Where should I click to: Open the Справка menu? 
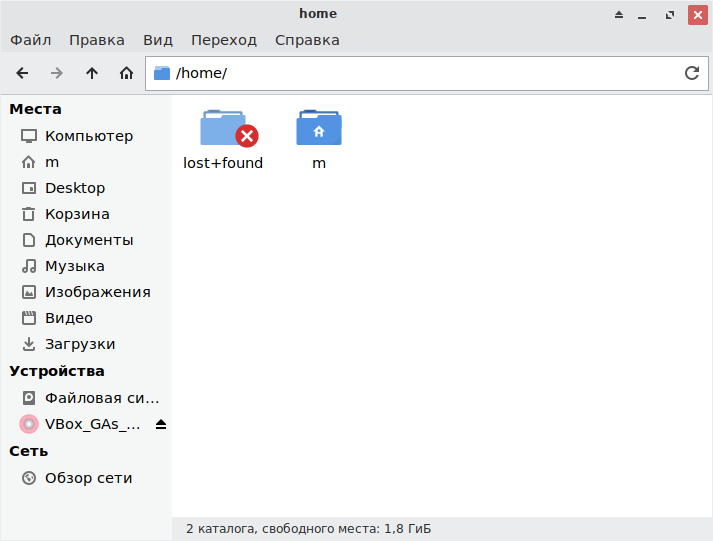coord(307,40)
